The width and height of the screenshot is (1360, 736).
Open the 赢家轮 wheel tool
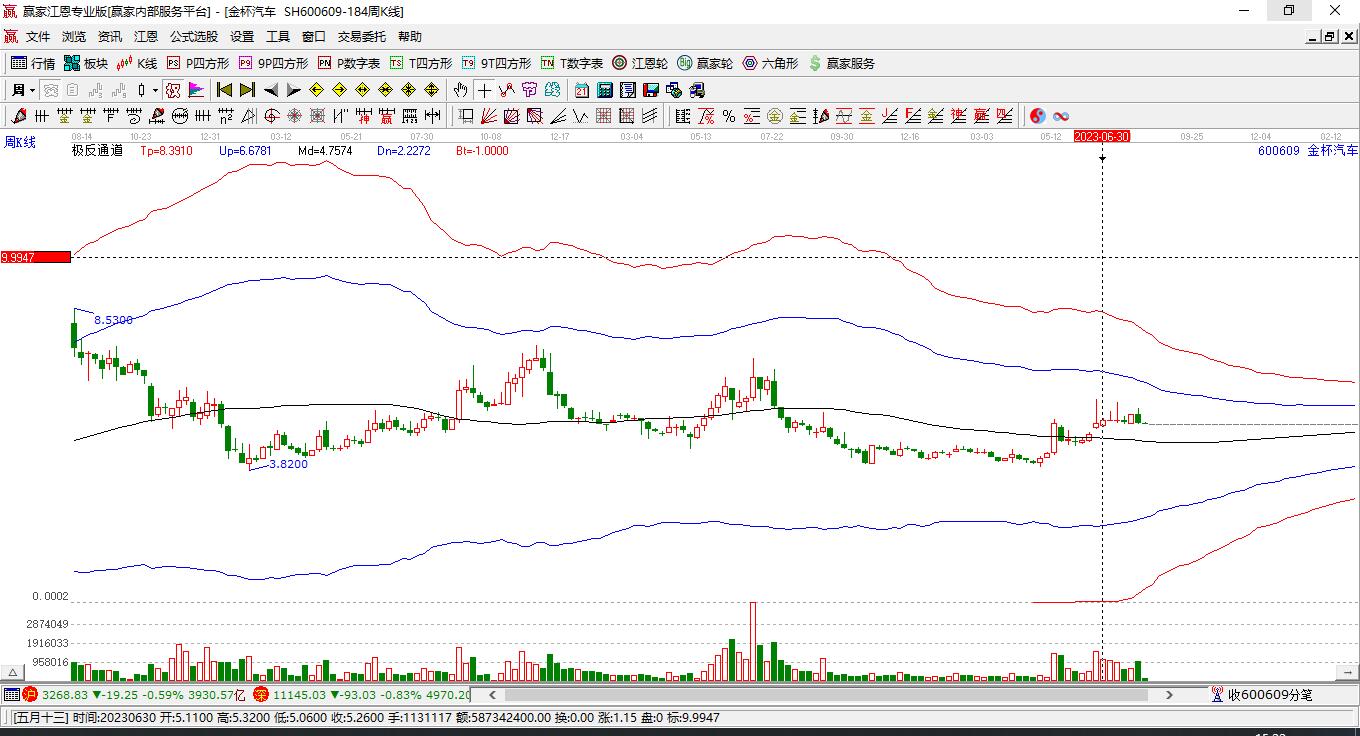point(705,63)
